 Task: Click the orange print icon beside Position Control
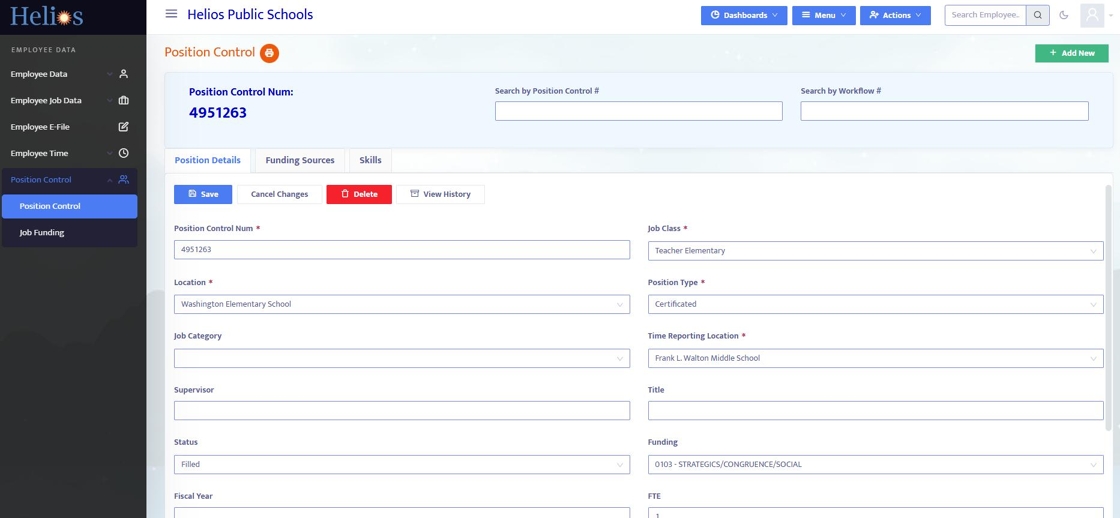[269, 53]
